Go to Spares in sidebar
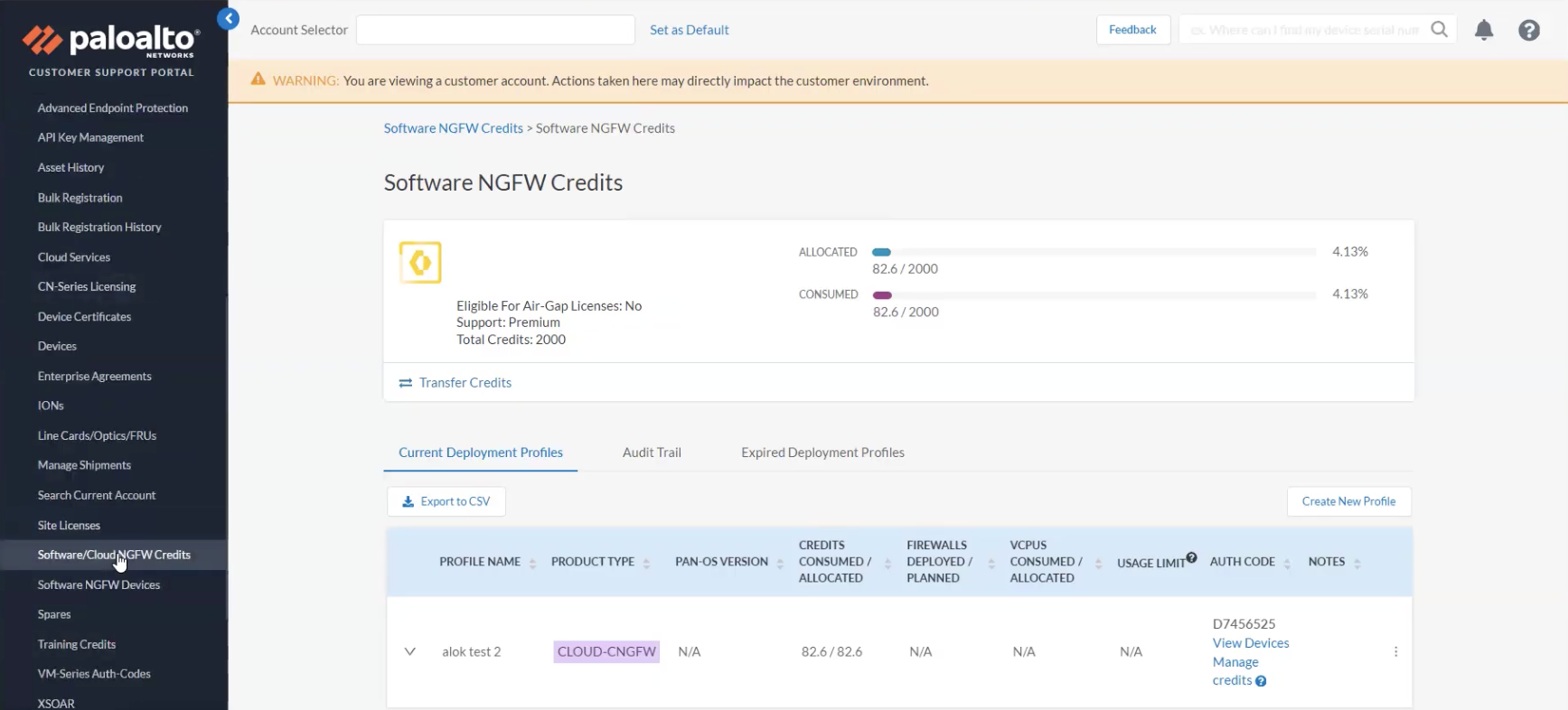 point(54,614)
